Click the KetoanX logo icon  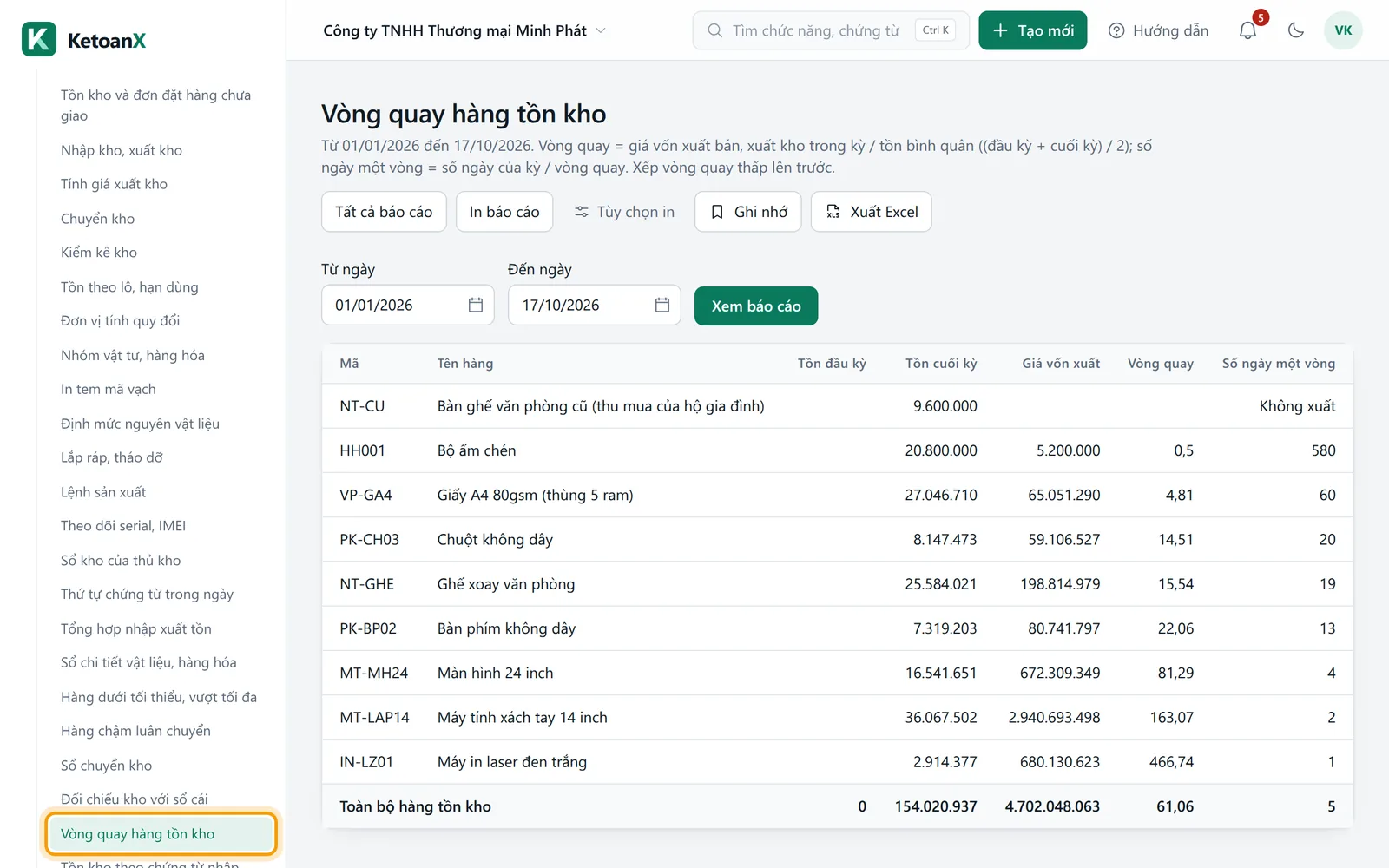tap(39, 40)
